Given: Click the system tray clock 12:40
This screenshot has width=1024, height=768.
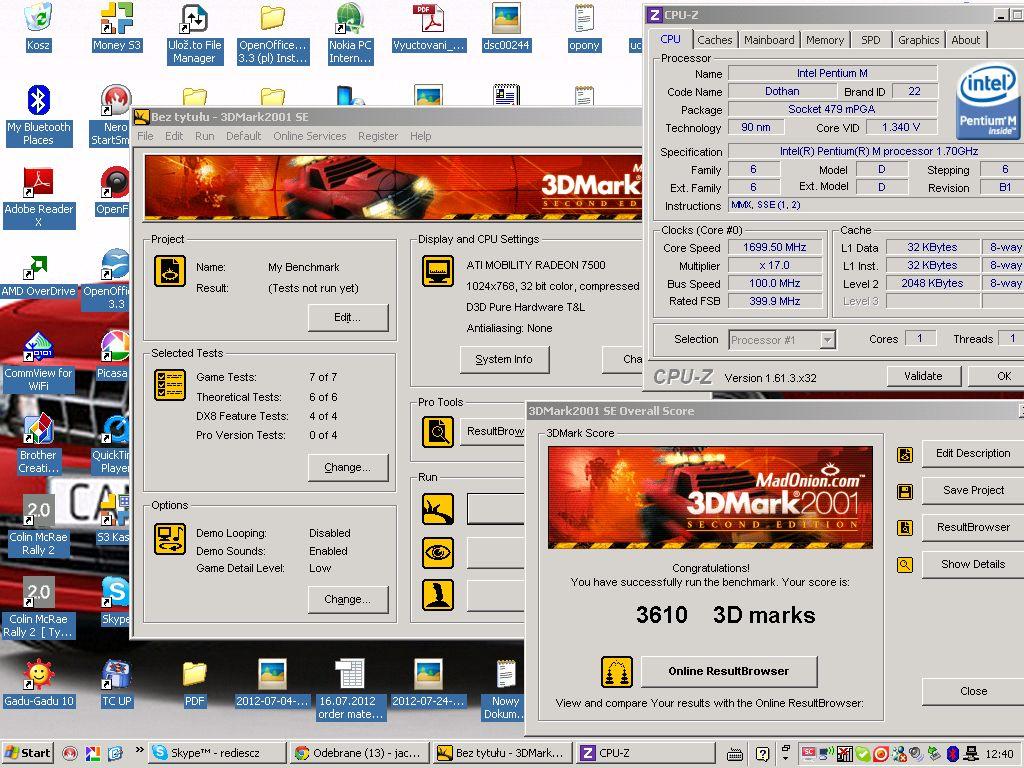Looking at the screenshot, I should point(1000,754).
